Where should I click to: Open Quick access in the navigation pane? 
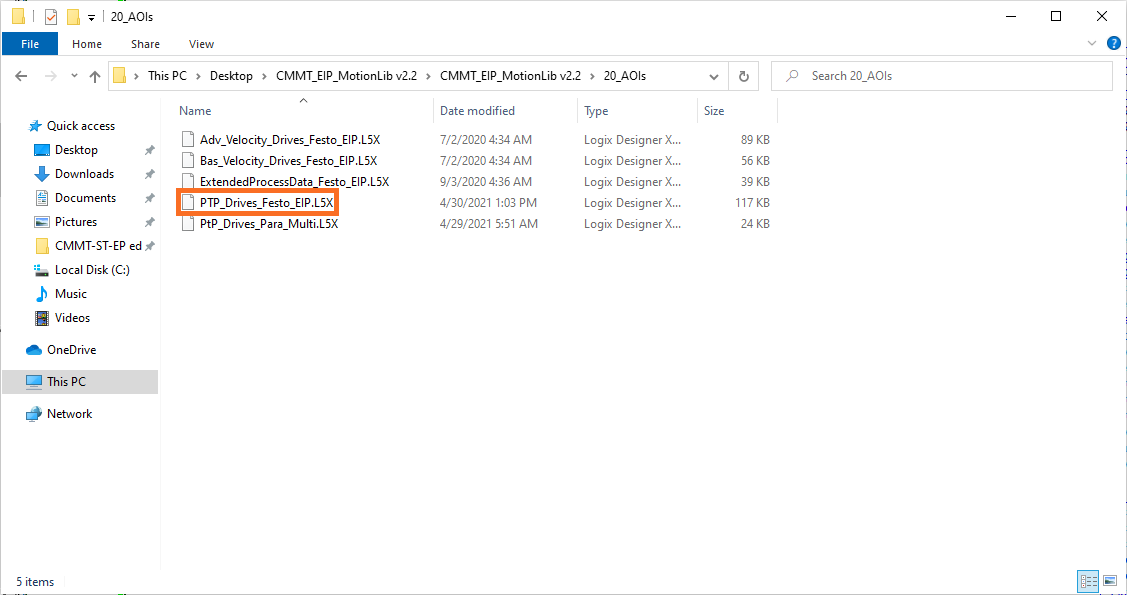[x=80, y=126]
